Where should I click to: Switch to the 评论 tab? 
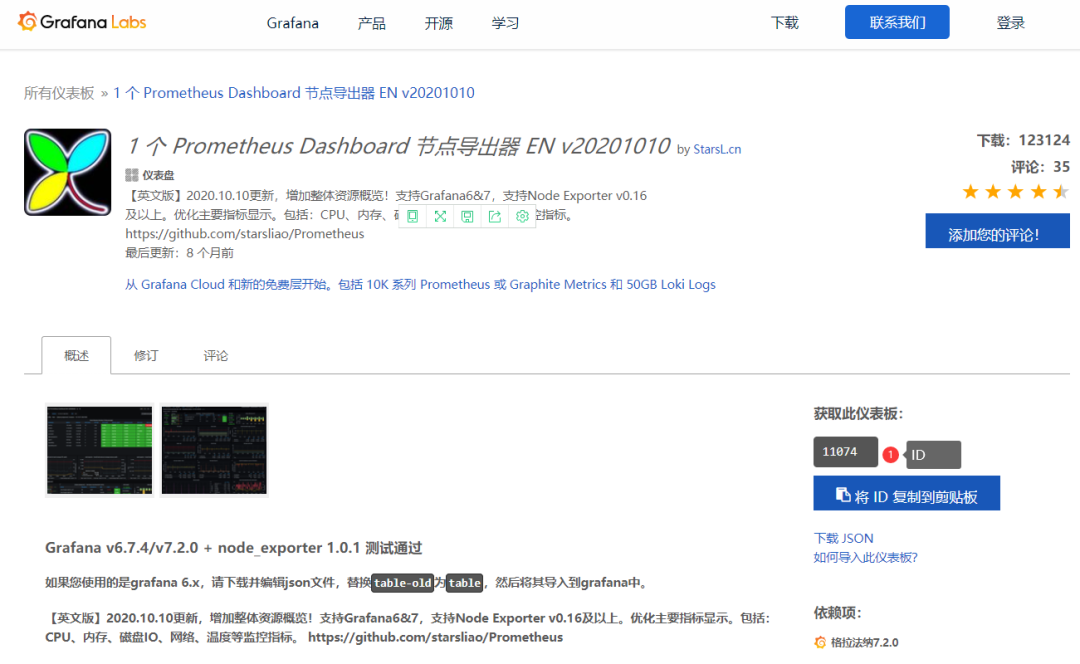click(216, 355)
